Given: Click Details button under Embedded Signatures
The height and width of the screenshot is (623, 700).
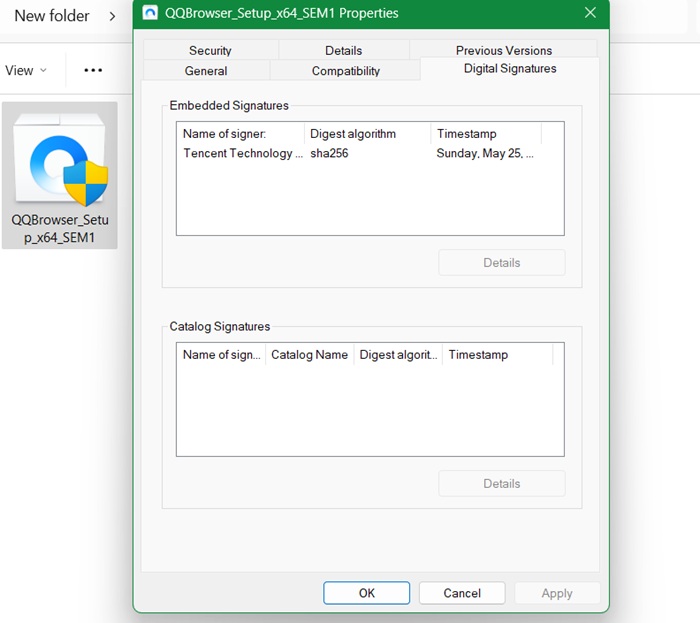Looking at the screenshot, I should click(502, 262).
